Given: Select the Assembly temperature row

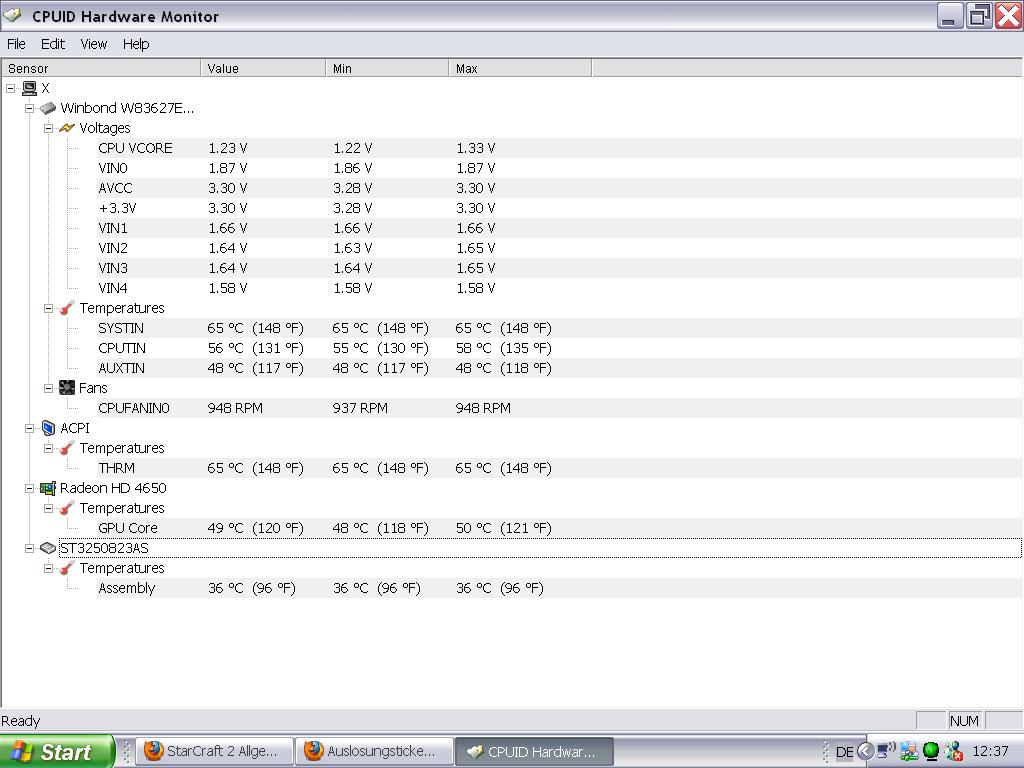Looking at the screenshot, I should pos(559,588).
